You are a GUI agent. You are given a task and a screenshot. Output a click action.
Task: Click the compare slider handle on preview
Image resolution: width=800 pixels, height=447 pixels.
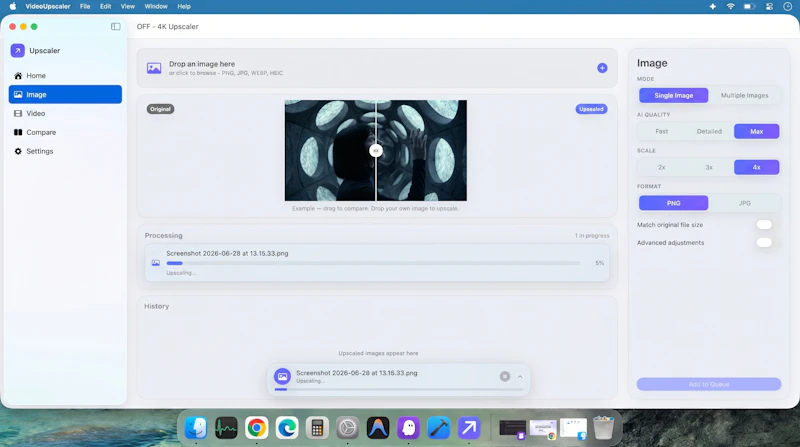pyautogui.click(x=376, y=151)
